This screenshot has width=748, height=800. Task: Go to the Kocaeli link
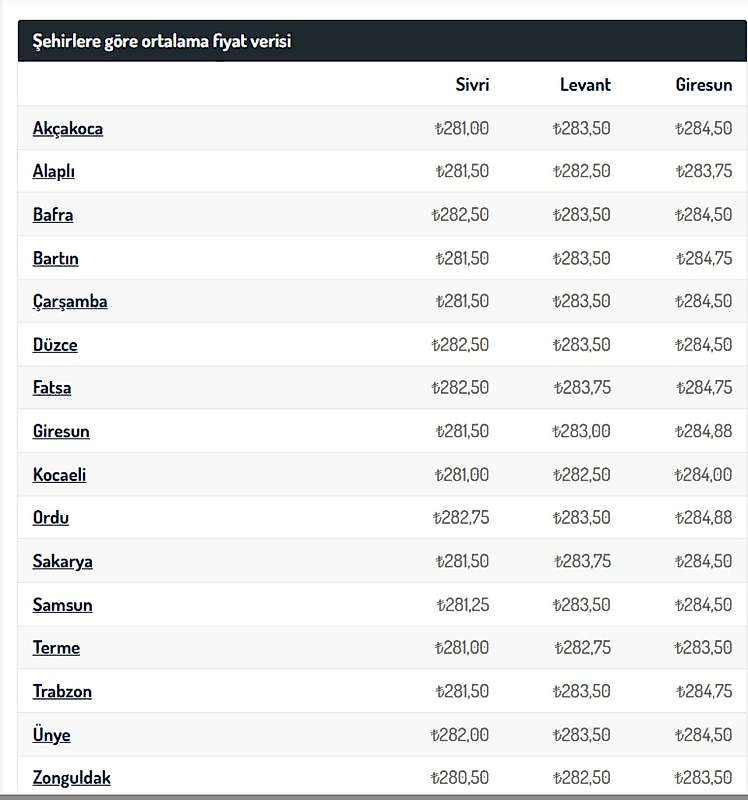tap(60, 474)
